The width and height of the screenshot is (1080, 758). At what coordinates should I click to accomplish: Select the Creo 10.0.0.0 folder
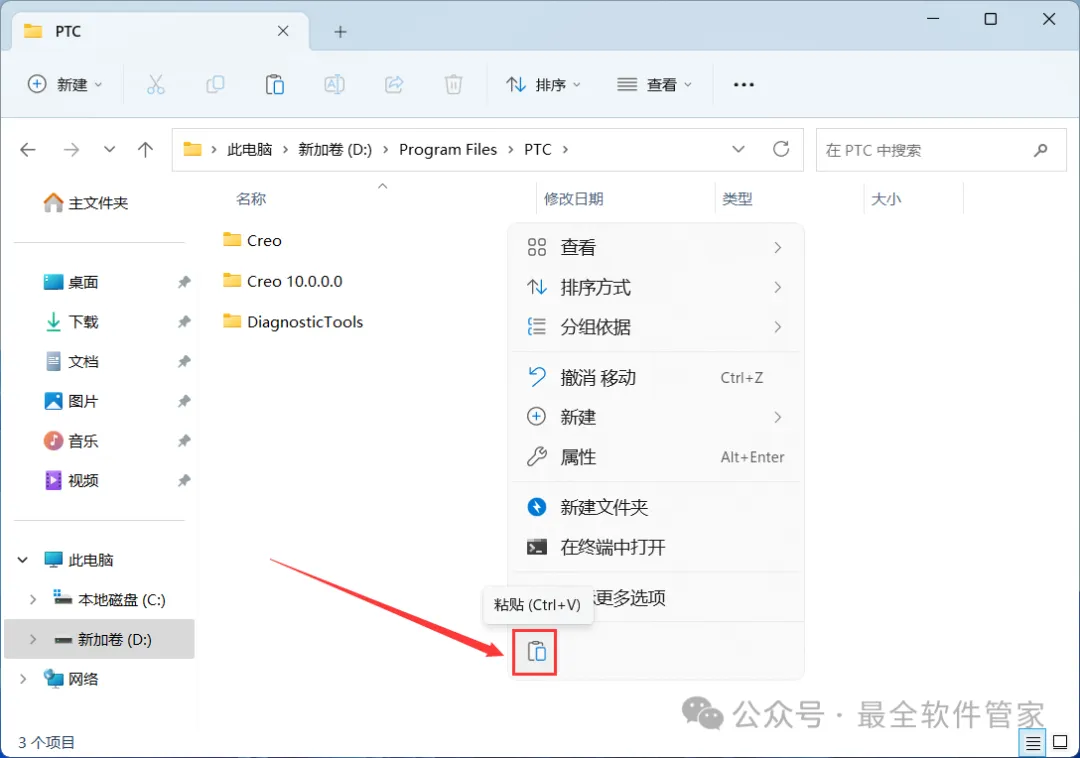pyautogui.click(x=282, y=281)
